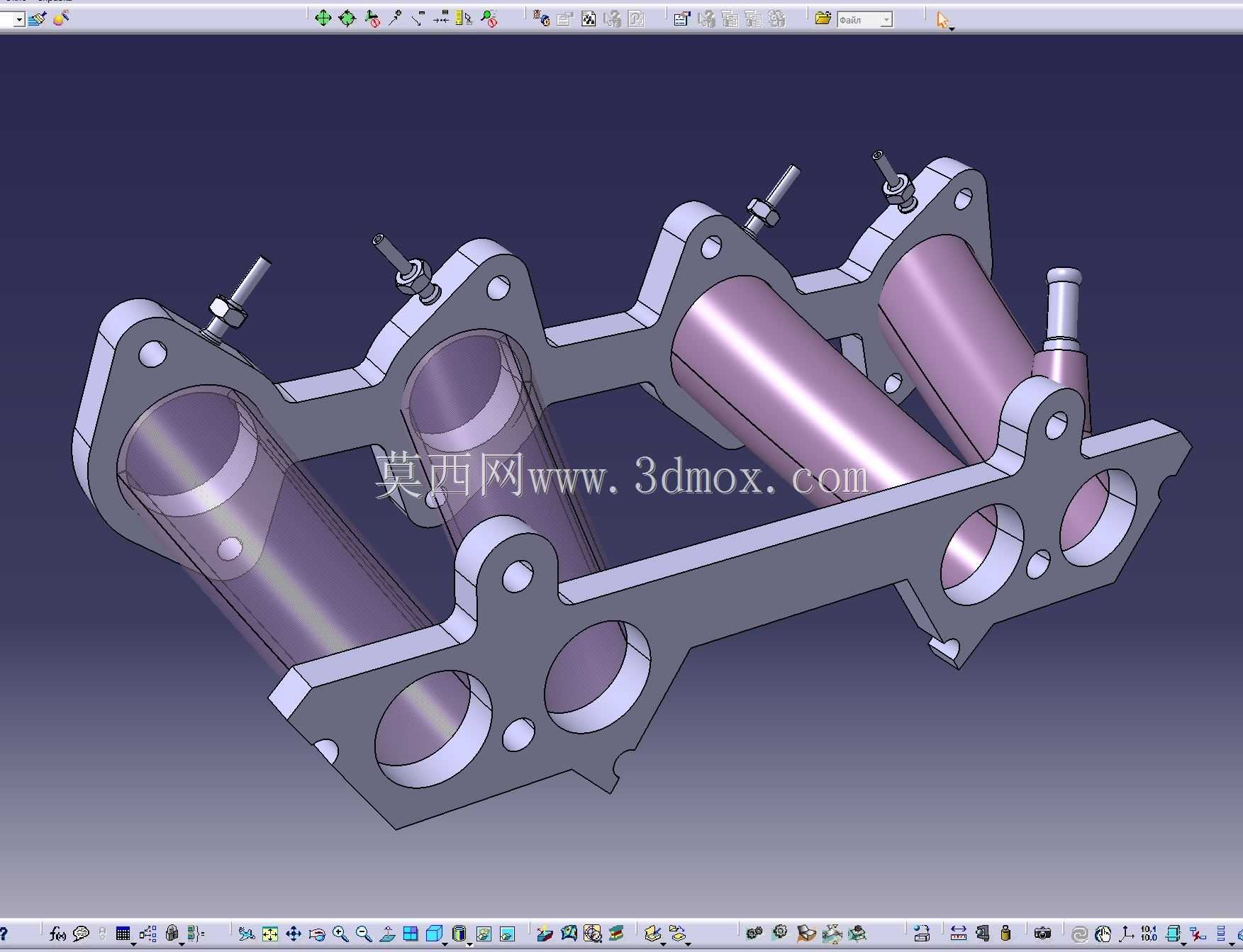
Task: Click the hand-on-globe icon
Action: [x=1103, y=934]
